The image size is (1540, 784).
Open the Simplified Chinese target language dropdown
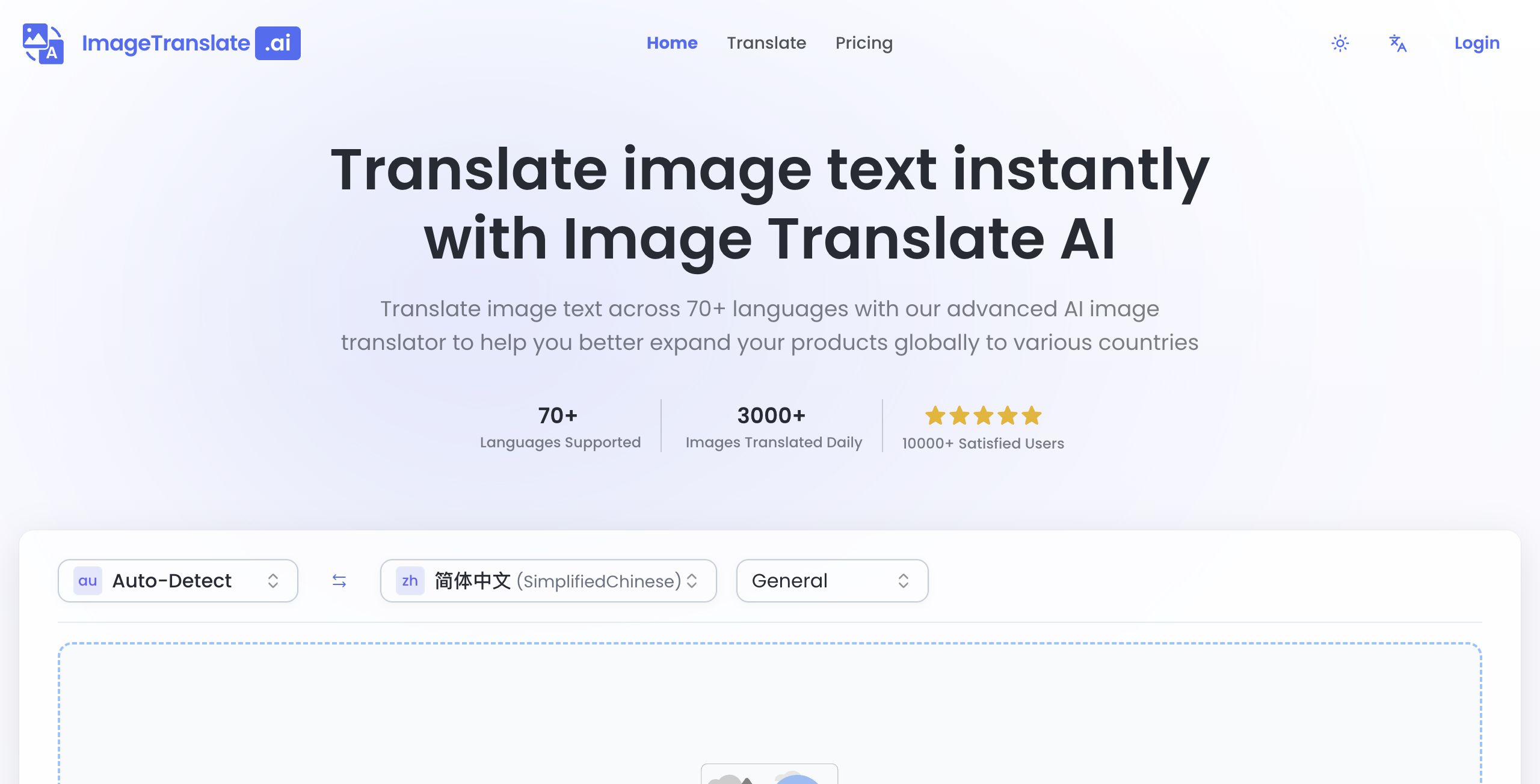pyautogui.click(x=548, y=581)
